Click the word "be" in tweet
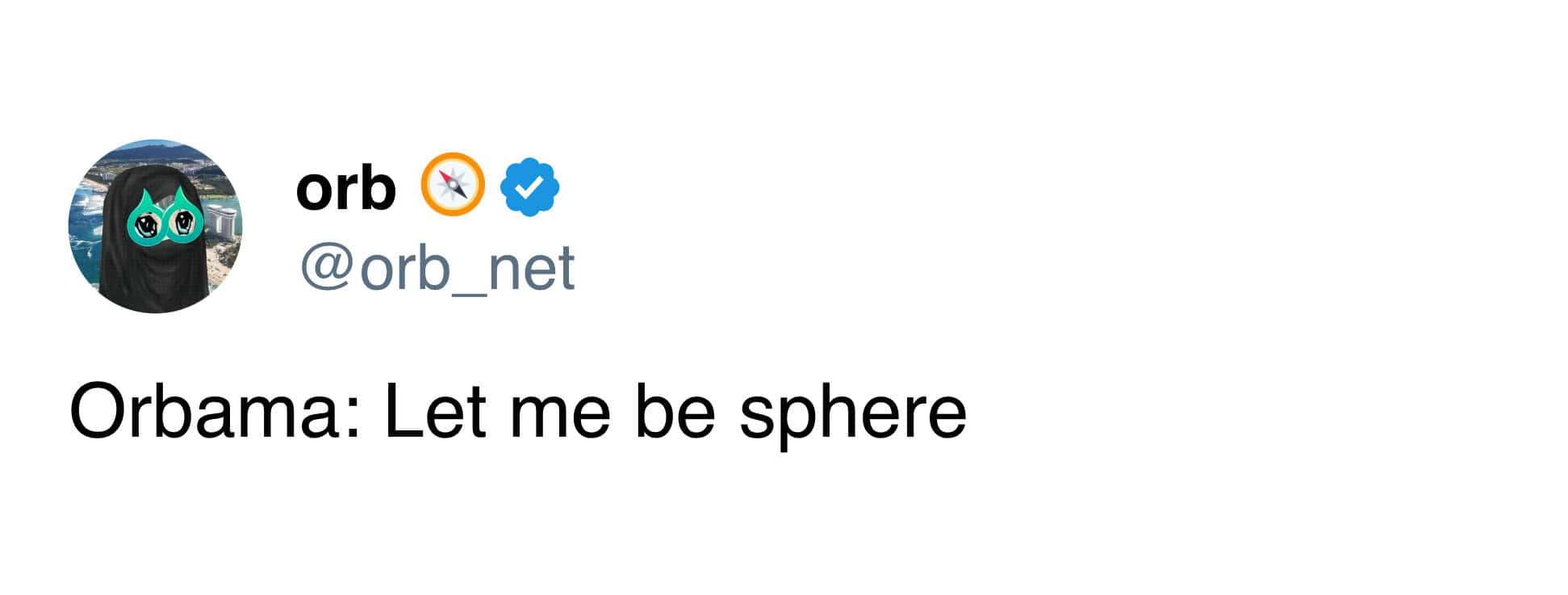 pos(675,412)
